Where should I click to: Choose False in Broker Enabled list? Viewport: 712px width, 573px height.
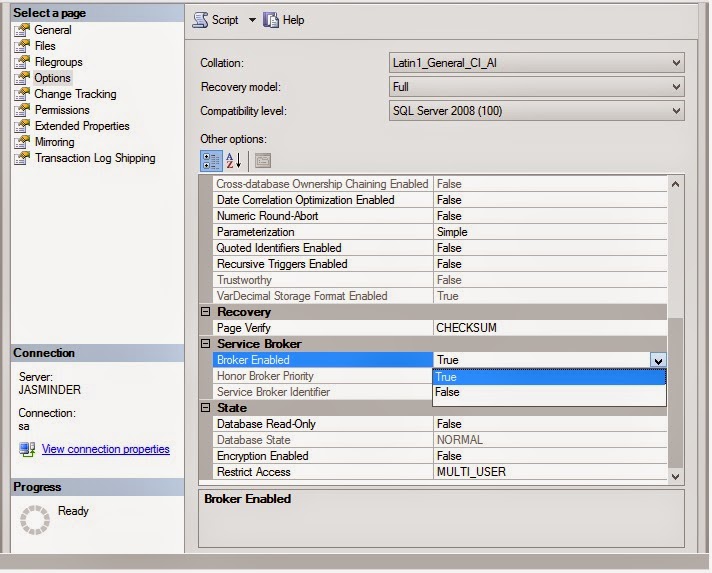pos(549,392)
